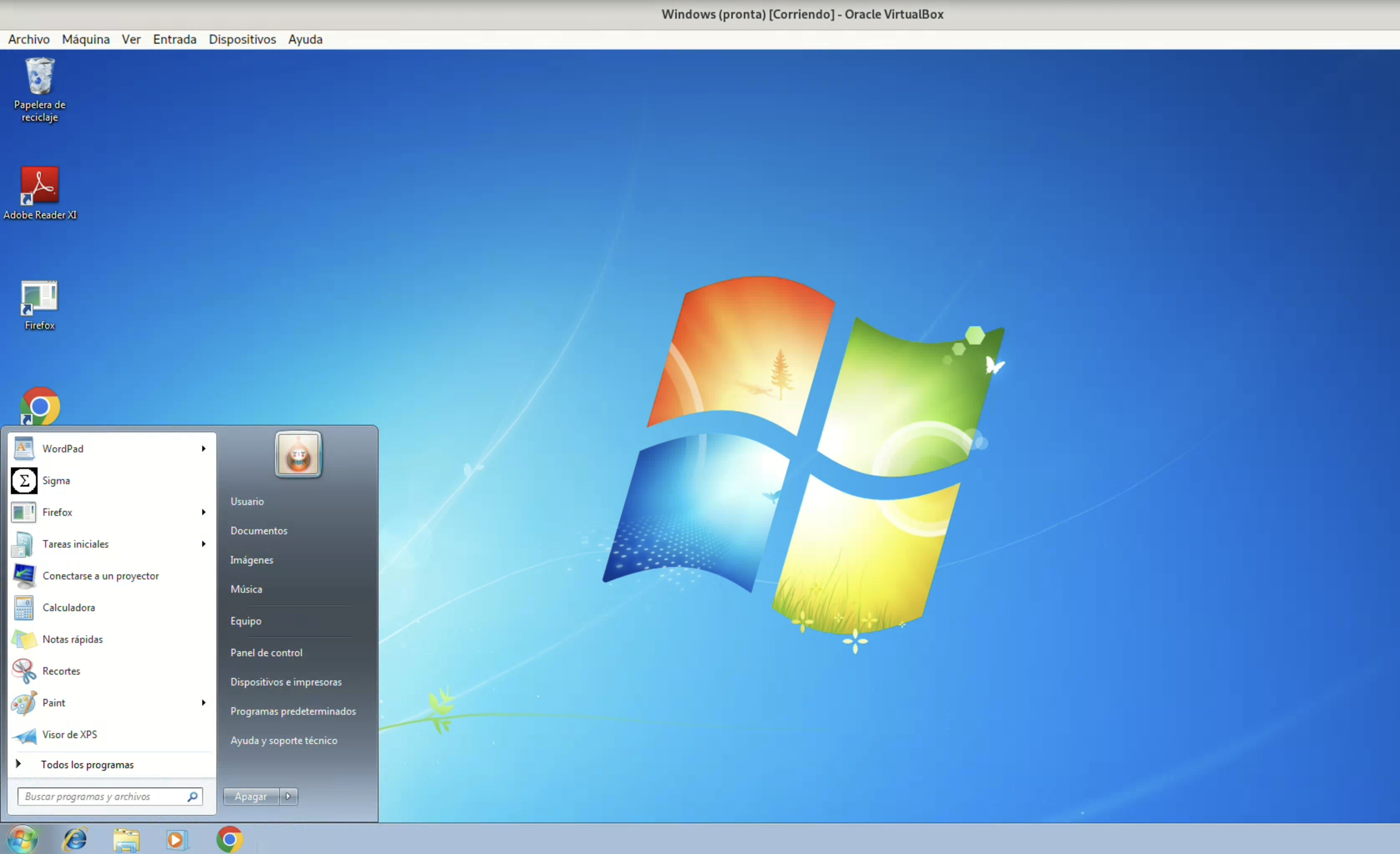Launch Recortes snipping tool

(111, 671)
